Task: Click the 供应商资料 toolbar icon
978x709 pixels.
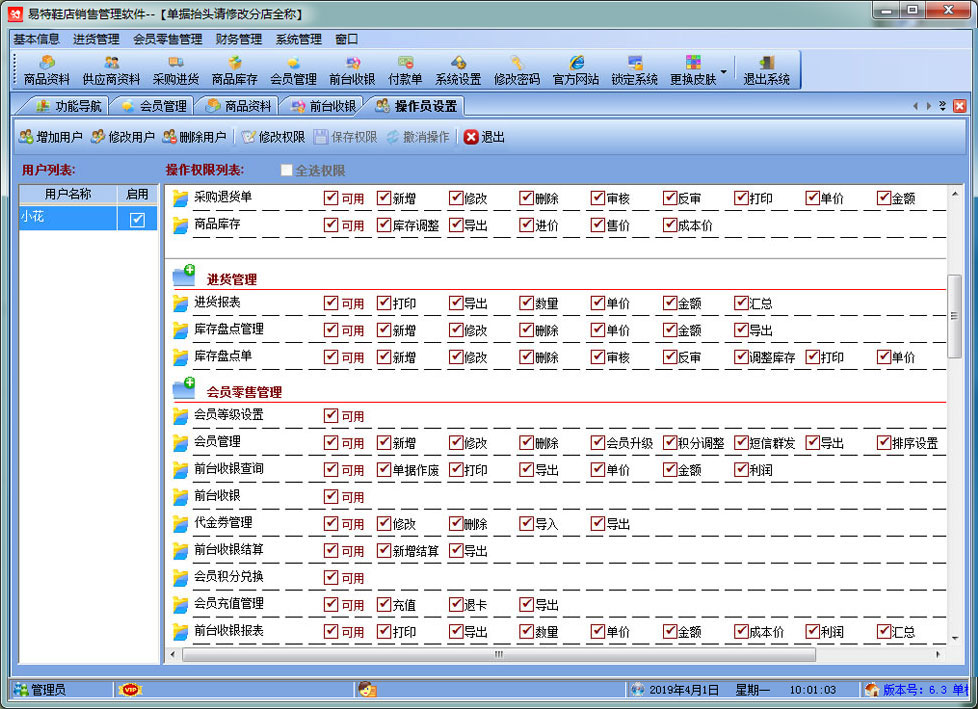Action: [x=111, y=70]
